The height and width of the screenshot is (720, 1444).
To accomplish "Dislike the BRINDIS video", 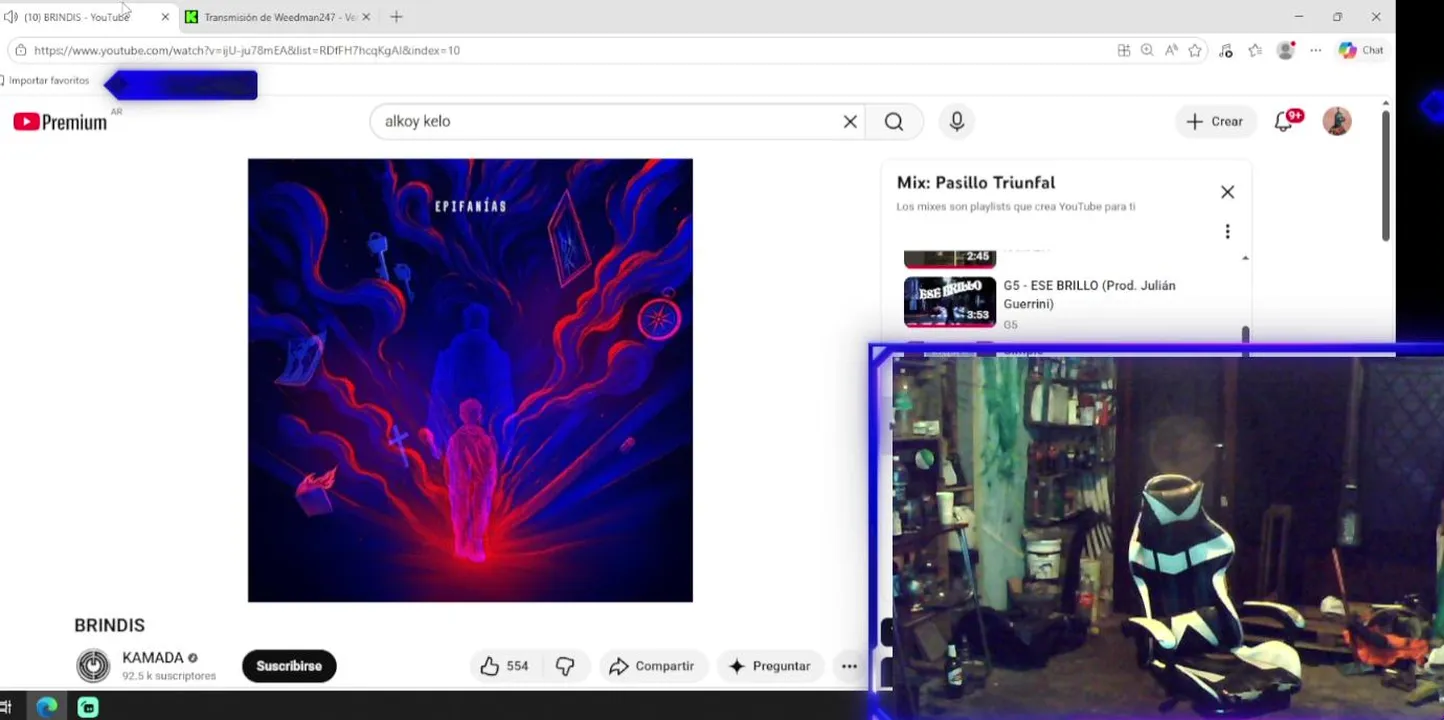I will pos(565,666).
